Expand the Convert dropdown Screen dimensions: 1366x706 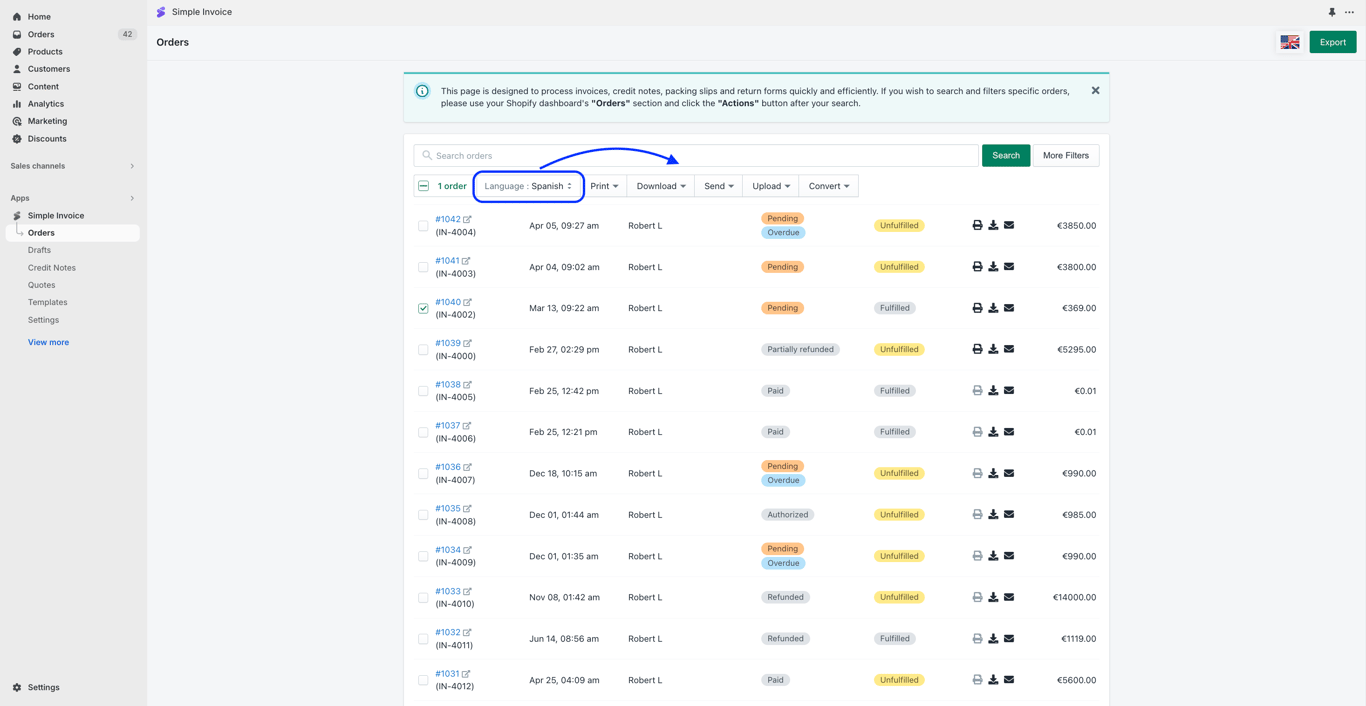pos(829,186)
